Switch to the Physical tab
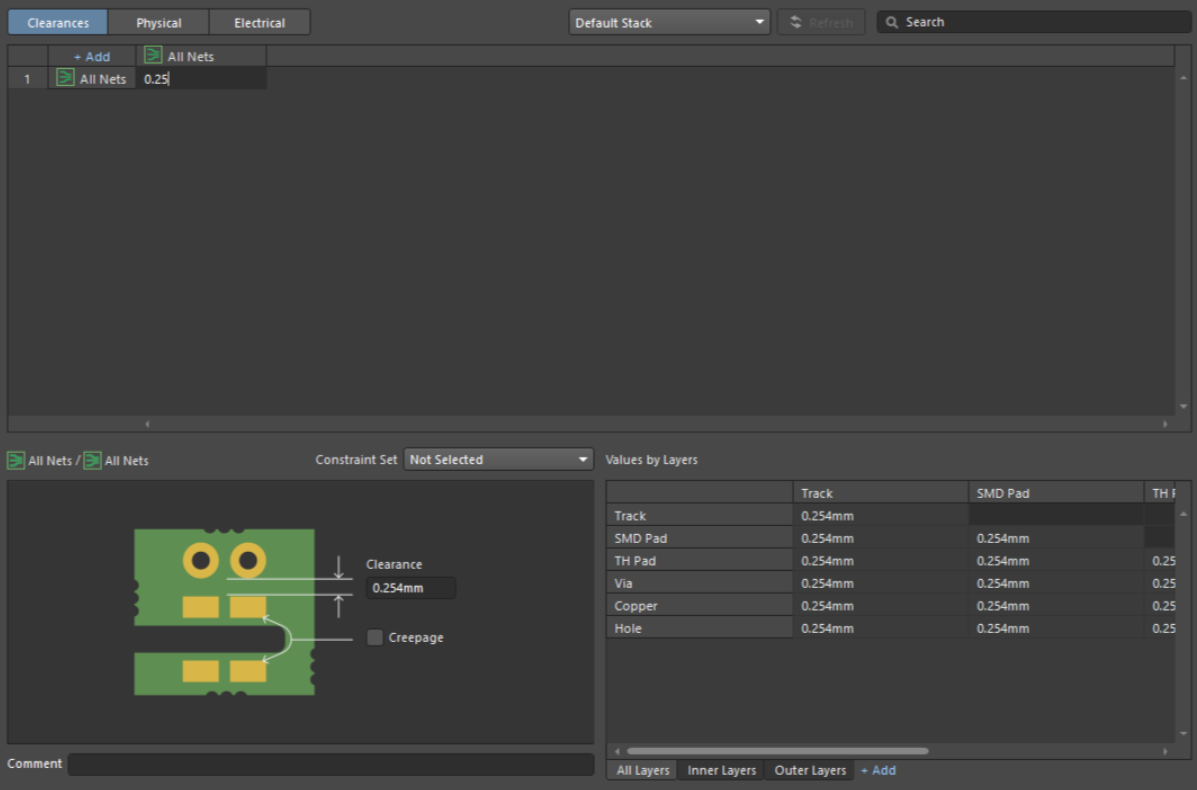This screenshot has width=1197, height=790. (159, 22)
